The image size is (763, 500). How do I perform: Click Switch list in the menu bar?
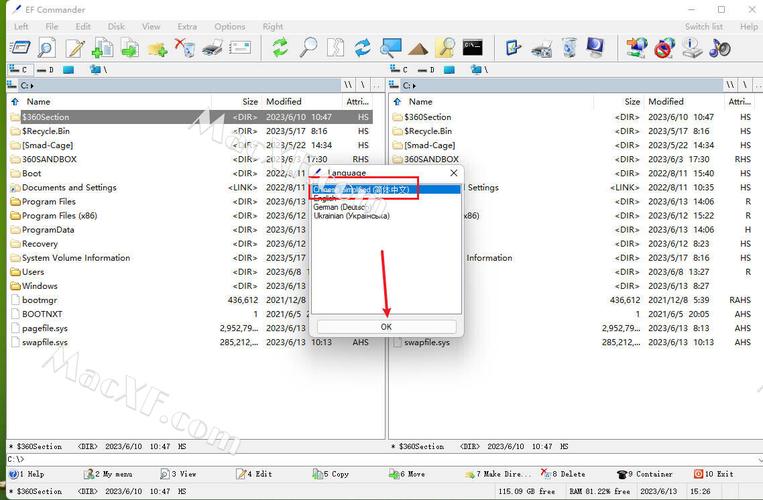point(704,27)
